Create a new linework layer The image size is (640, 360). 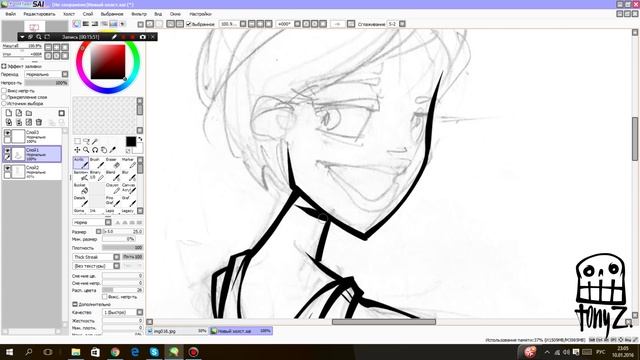[19, 113]
